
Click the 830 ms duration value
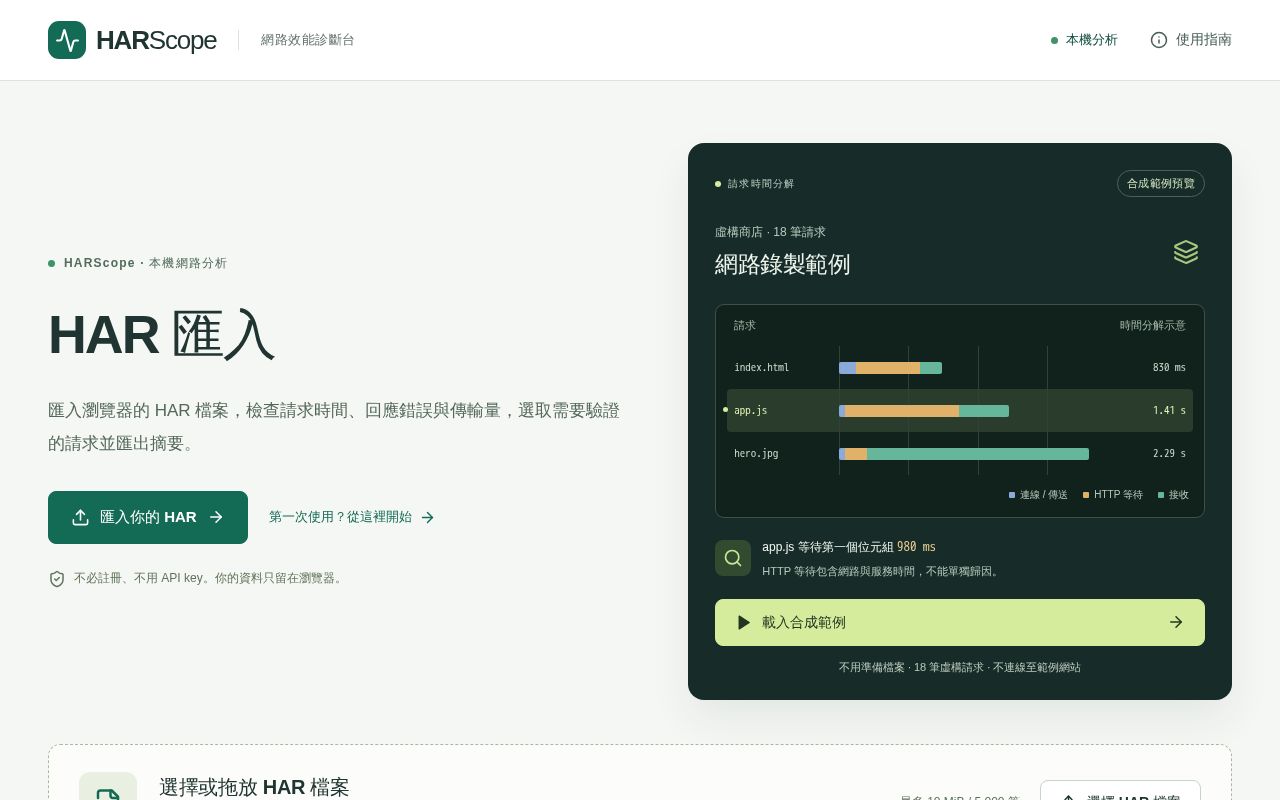click(1169, 368)
